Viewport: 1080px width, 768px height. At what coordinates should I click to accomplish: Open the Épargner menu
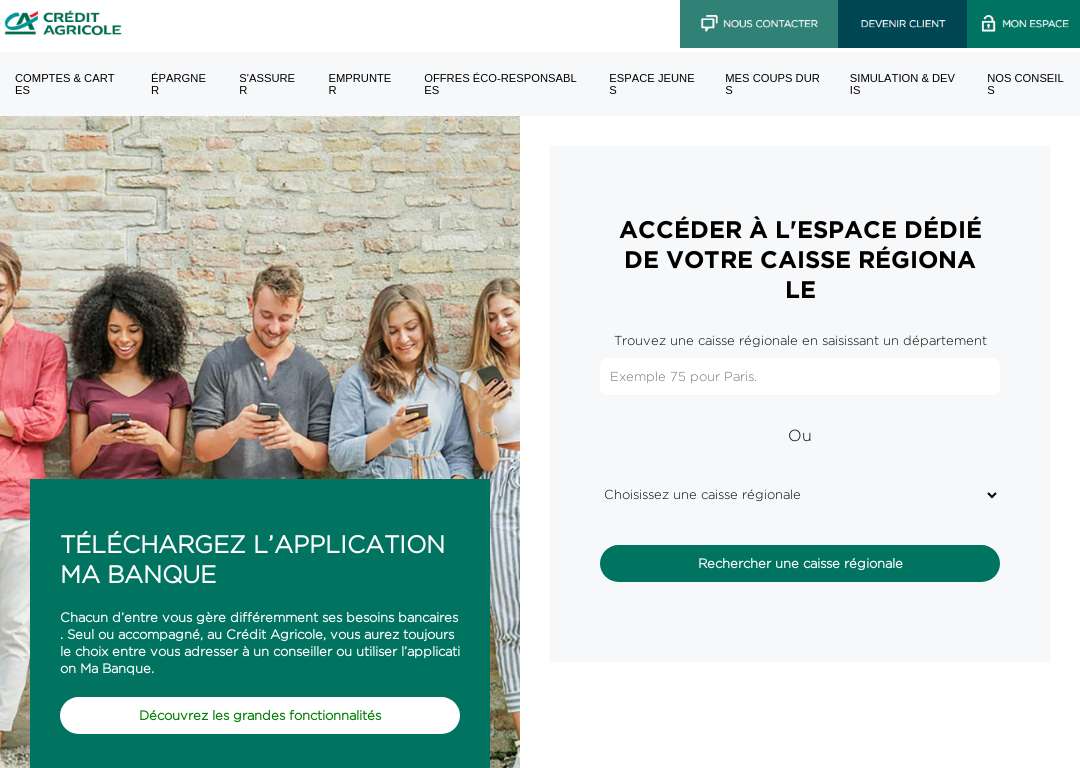(x=178, y=84)
